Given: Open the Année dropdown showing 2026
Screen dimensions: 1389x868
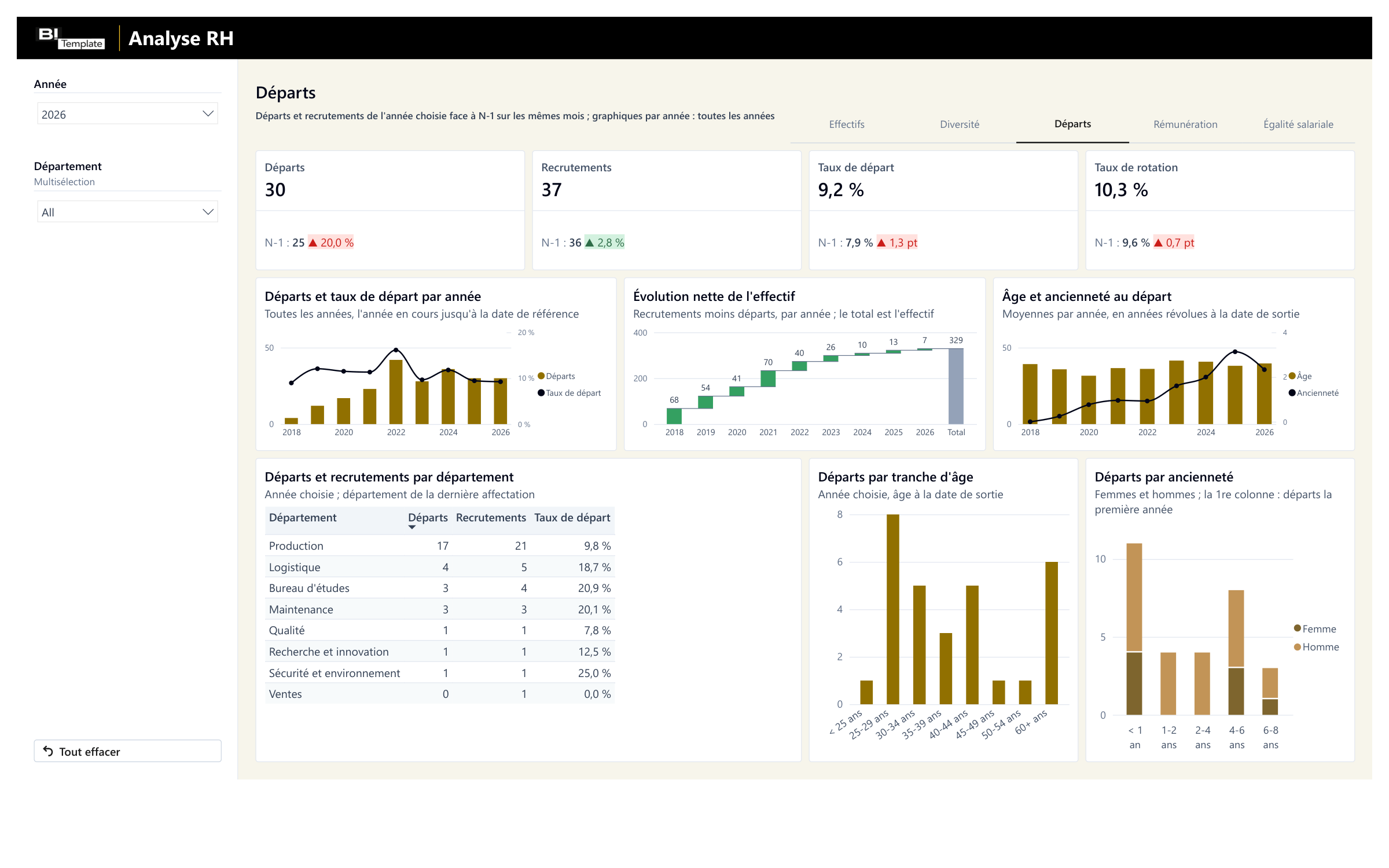Looking at the screenshot, I should [x=127, y=114].
